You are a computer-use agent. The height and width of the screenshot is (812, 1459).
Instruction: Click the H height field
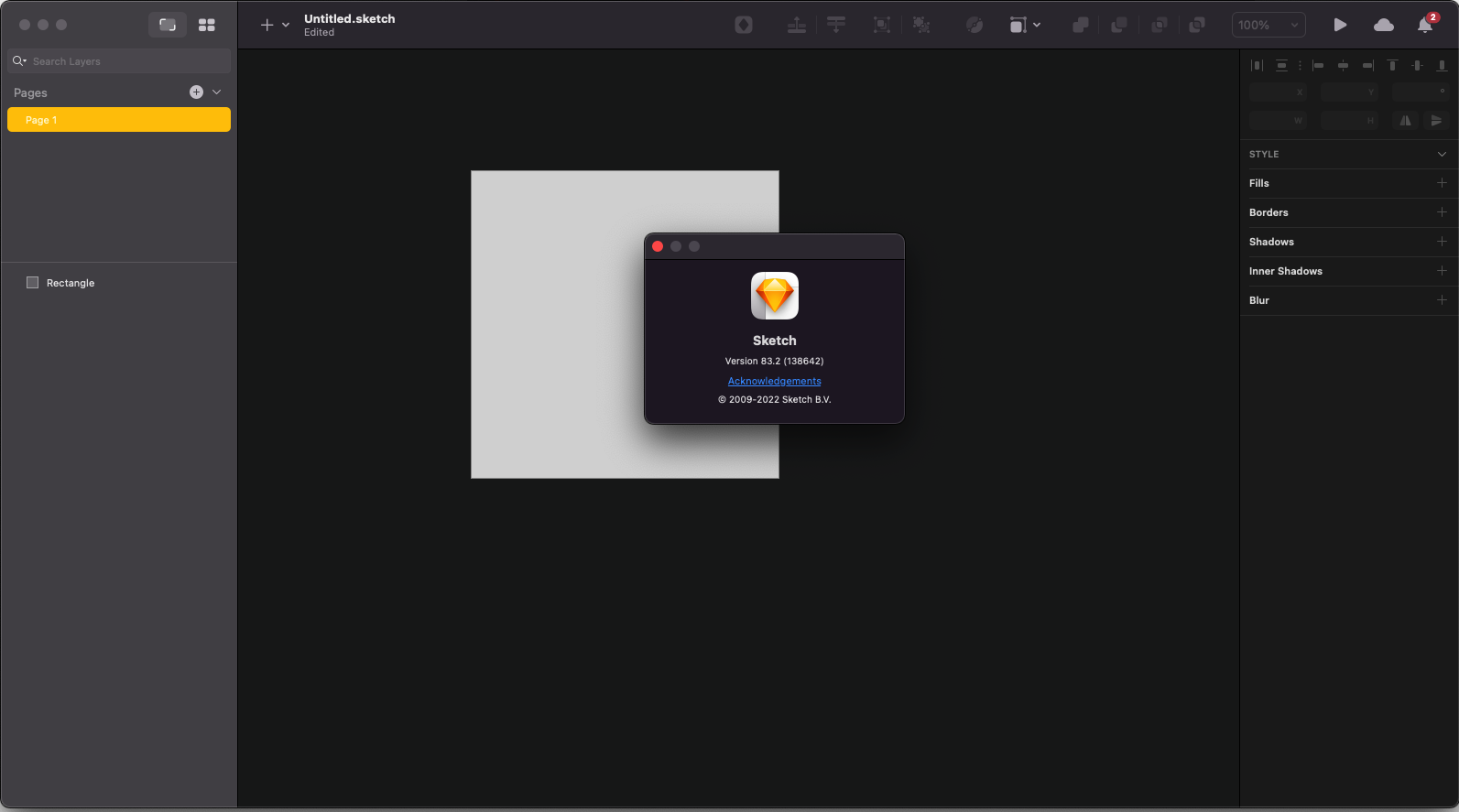1349,120
